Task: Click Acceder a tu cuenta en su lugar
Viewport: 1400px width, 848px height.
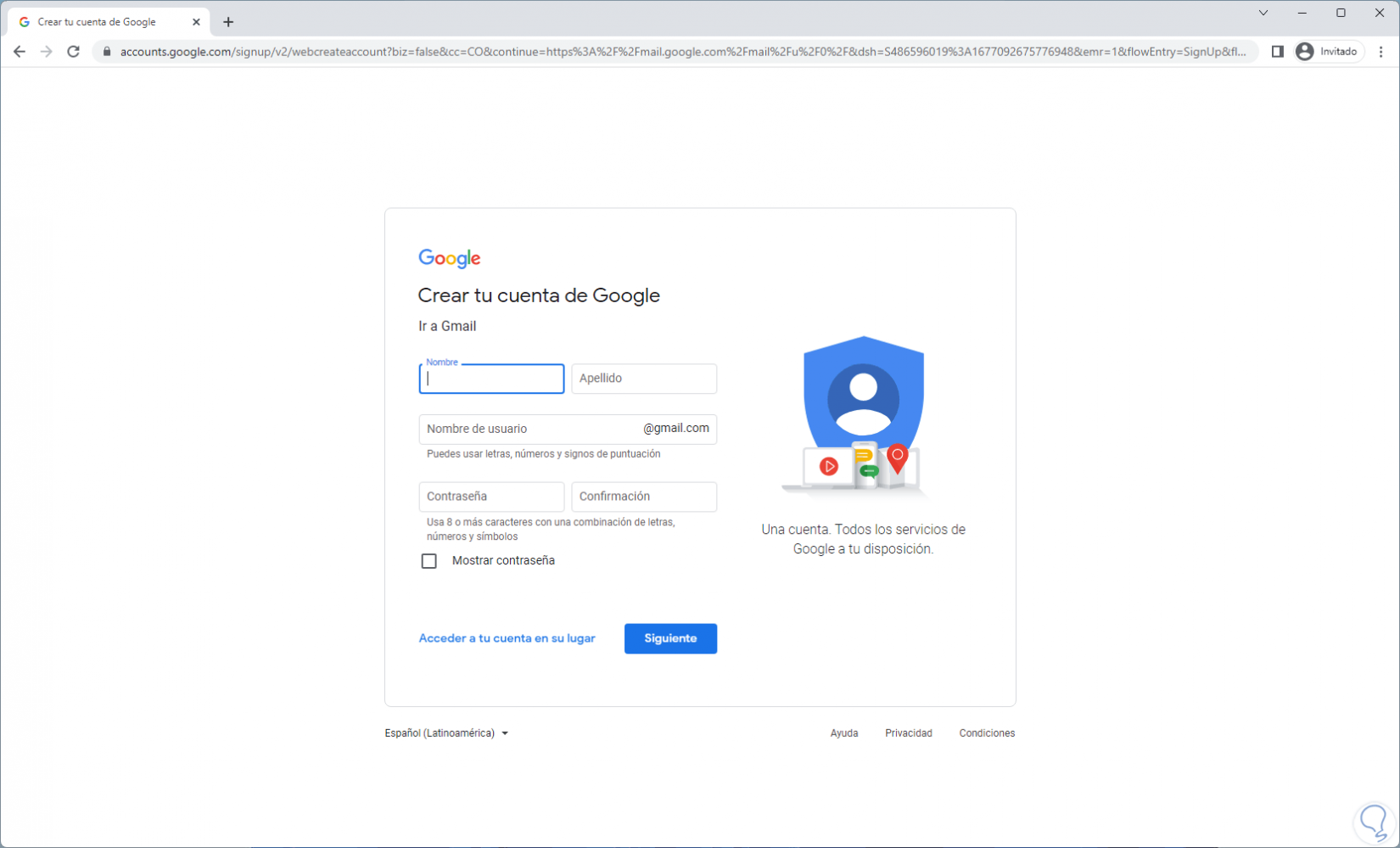Action: pyautogui.click(x=507, y=638)
